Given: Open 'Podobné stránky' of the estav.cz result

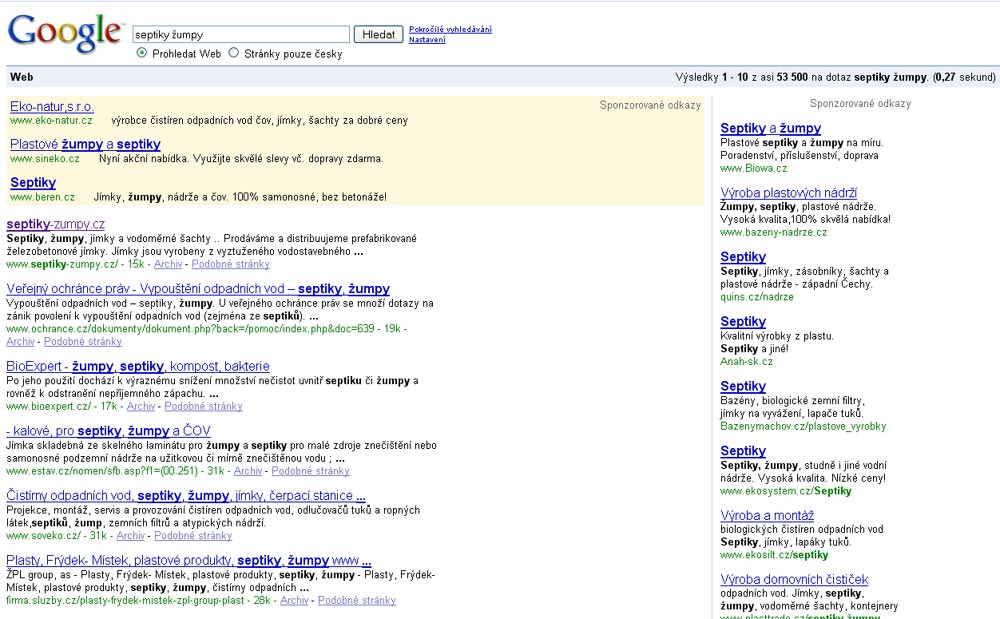Looking at the screenshot, I should point(311,471).
